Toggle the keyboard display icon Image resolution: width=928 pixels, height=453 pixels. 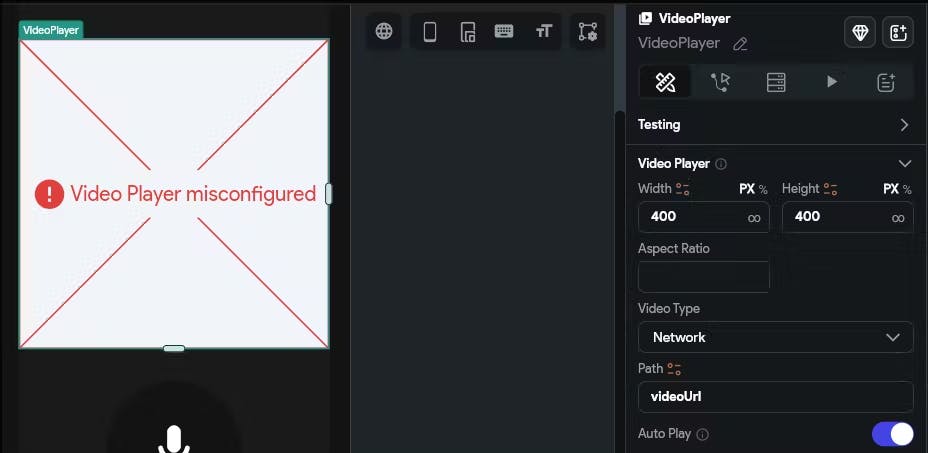pyautogui.click(x=504, y=31)
